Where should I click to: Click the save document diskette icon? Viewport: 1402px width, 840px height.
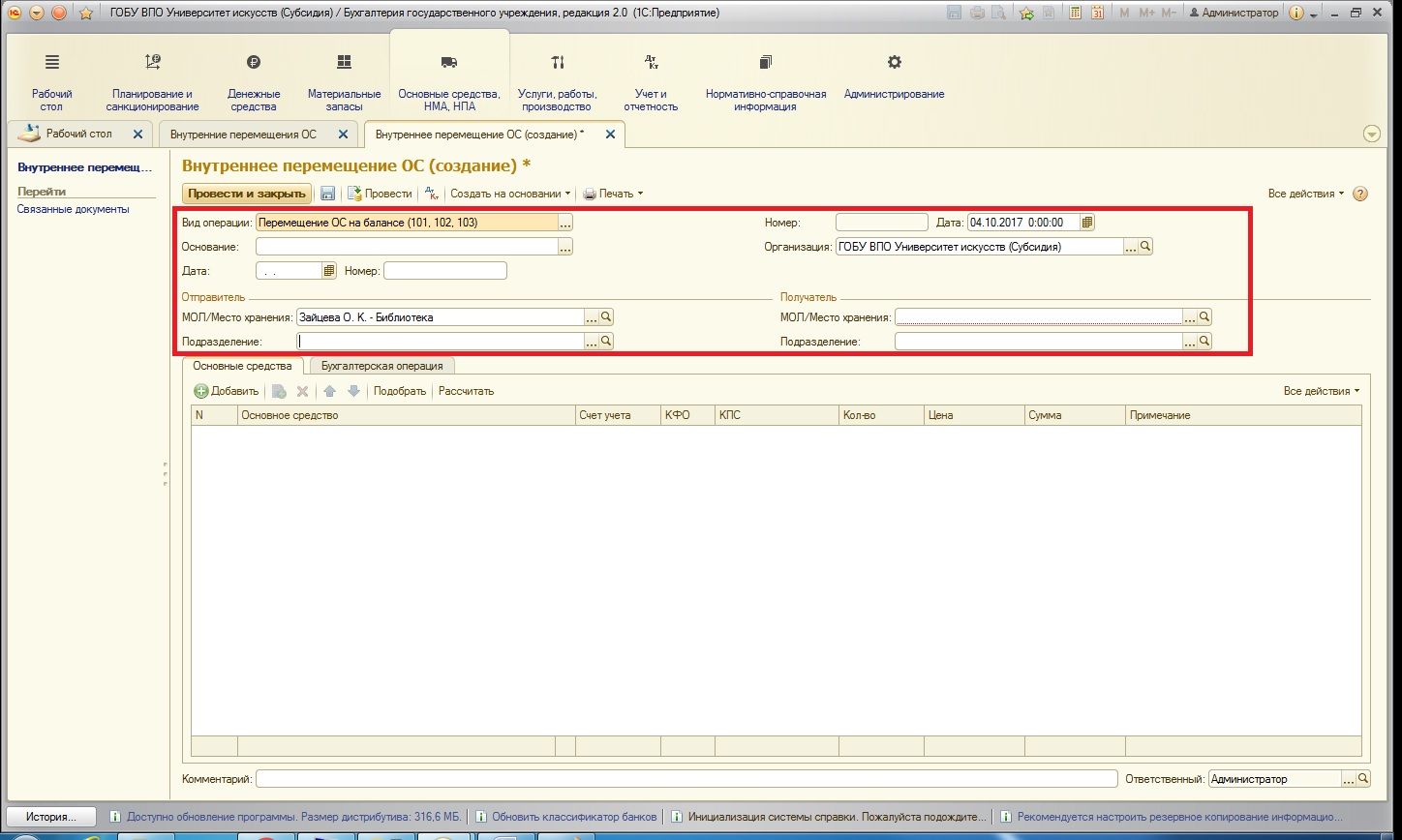pyautogui.click(x=327, y=194)
